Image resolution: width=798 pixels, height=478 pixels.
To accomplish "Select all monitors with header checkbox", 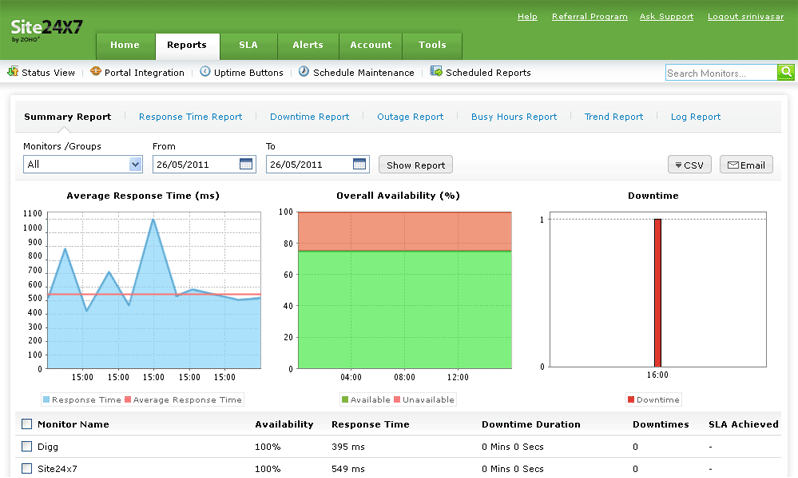I will point(27,424).
